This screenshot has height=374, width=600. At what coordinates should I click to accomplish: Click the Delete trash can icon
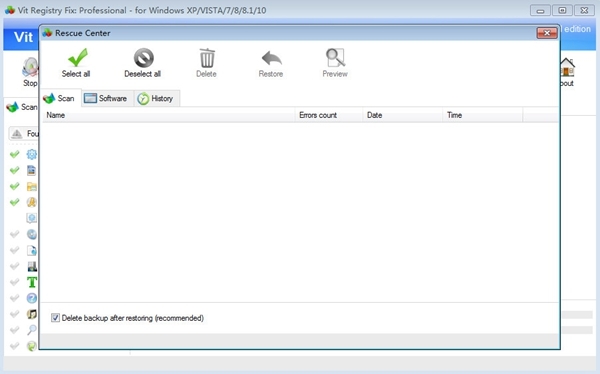click(x=207, y=58)
